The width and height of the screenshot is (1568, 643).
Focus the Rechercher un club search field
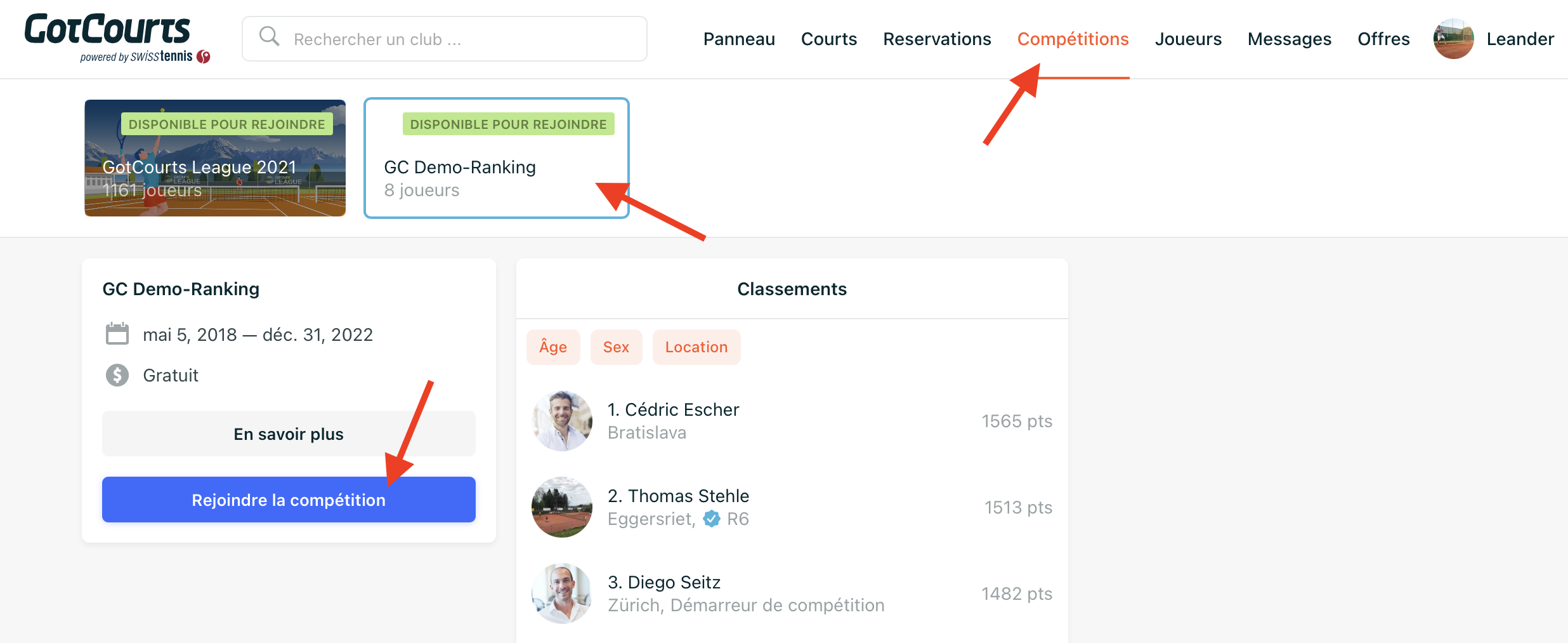(x=445, y=39)
